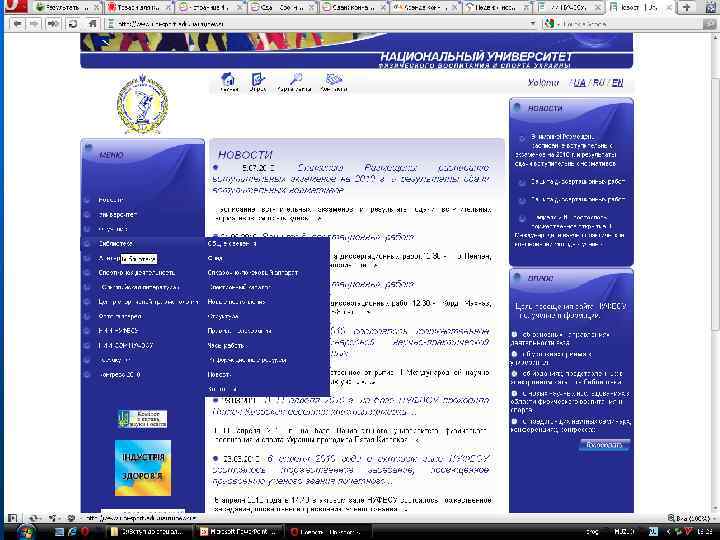The image size is (720, 540).
Task: Switch site language to UA
Action: point(579,83)
